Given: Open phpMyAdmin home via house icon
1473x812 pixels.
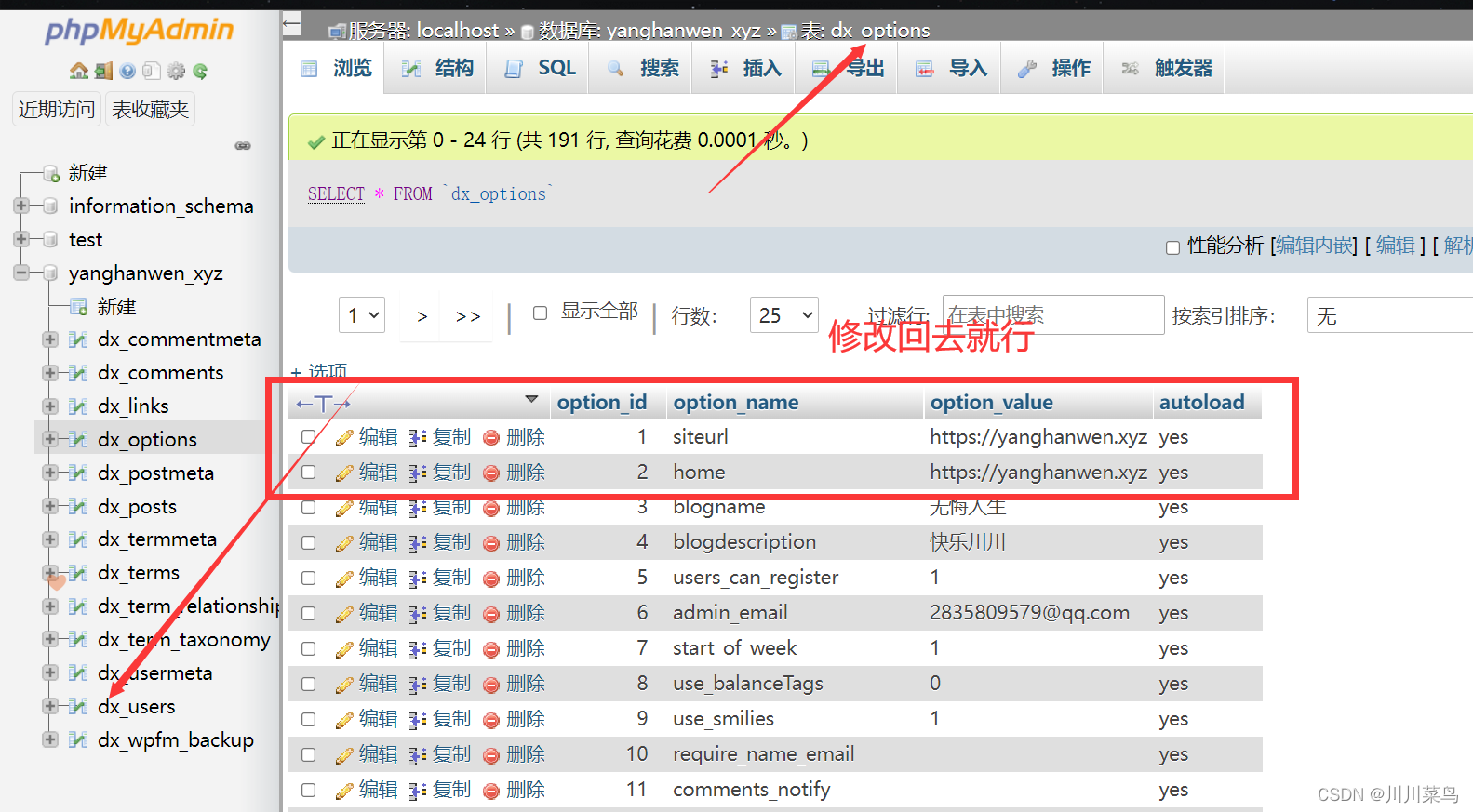Looking at the screenshot, I should tap(79, 71).
